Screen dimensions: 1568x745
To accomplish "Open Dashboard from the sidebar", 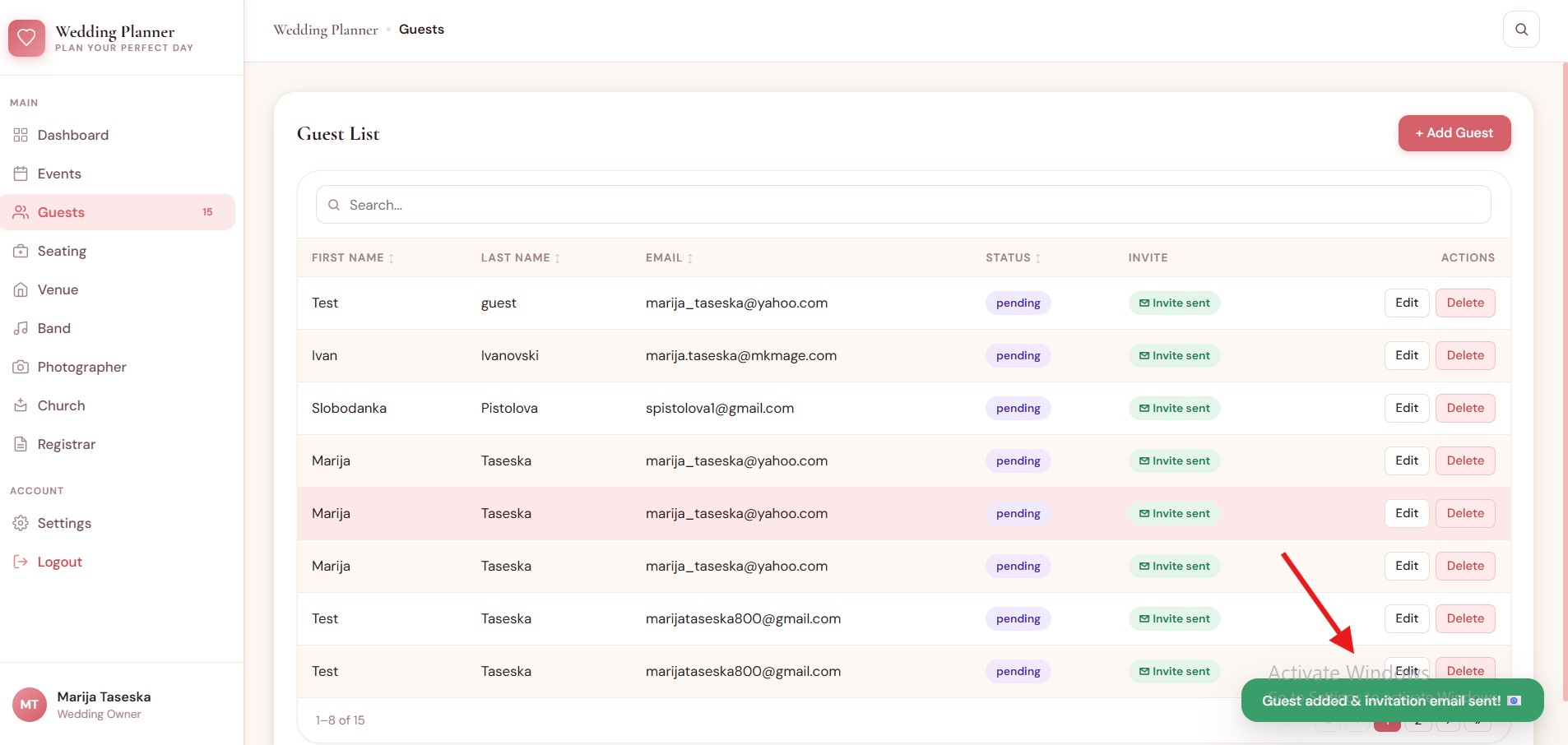I will pyautogui.click(x=72, y=135).
